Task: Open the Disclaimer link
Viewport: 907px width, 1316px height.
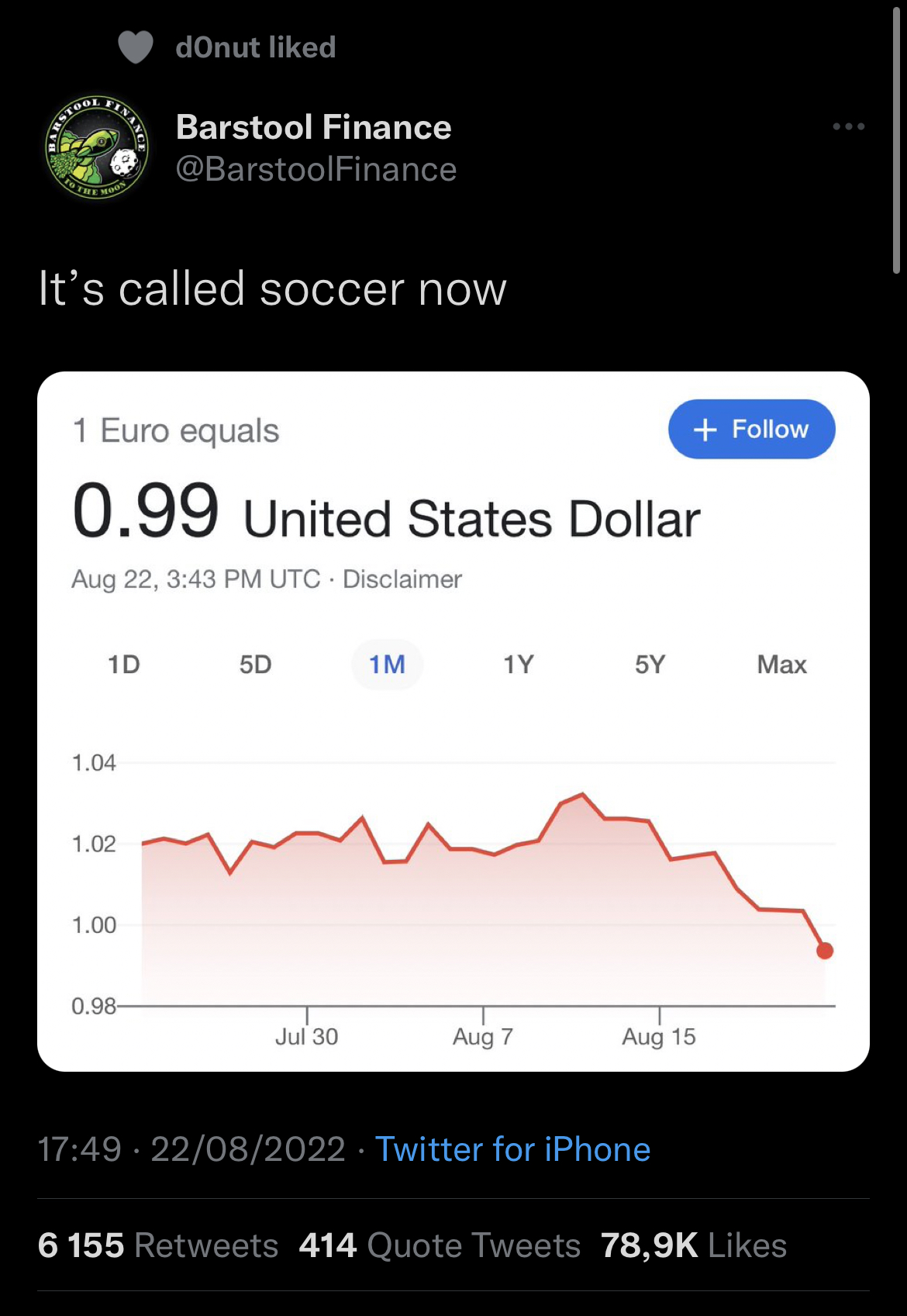Action: pyautogui.click(x=402, y=579)
